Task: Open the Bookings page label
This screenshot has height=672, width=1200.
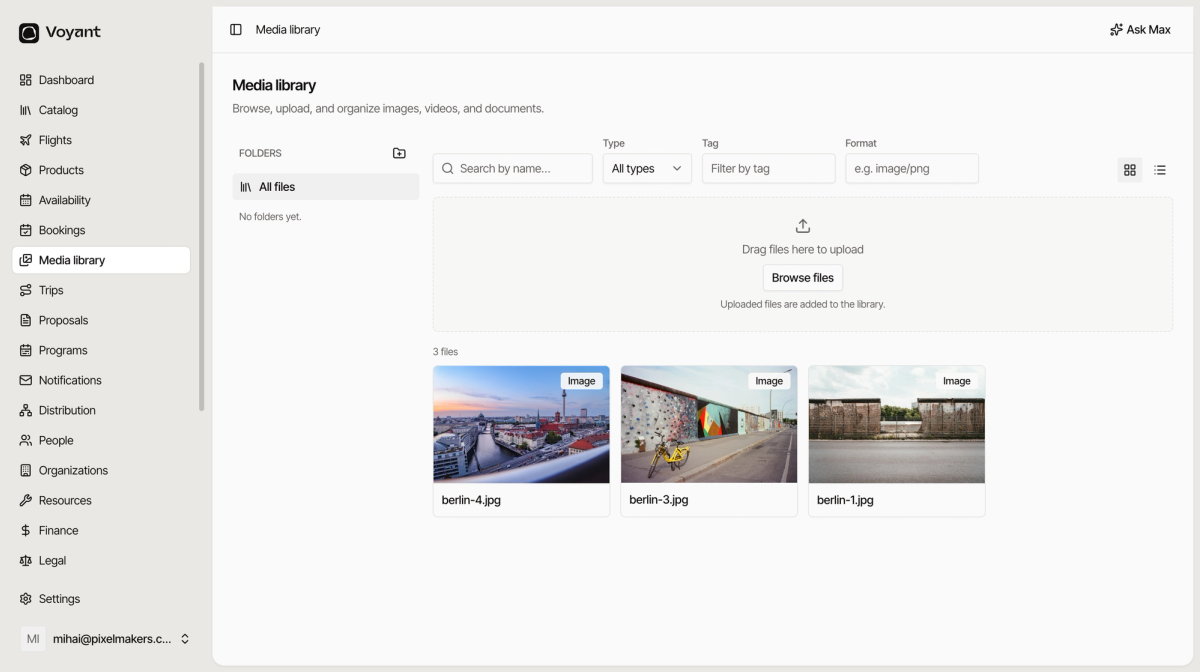Action: 62,230
